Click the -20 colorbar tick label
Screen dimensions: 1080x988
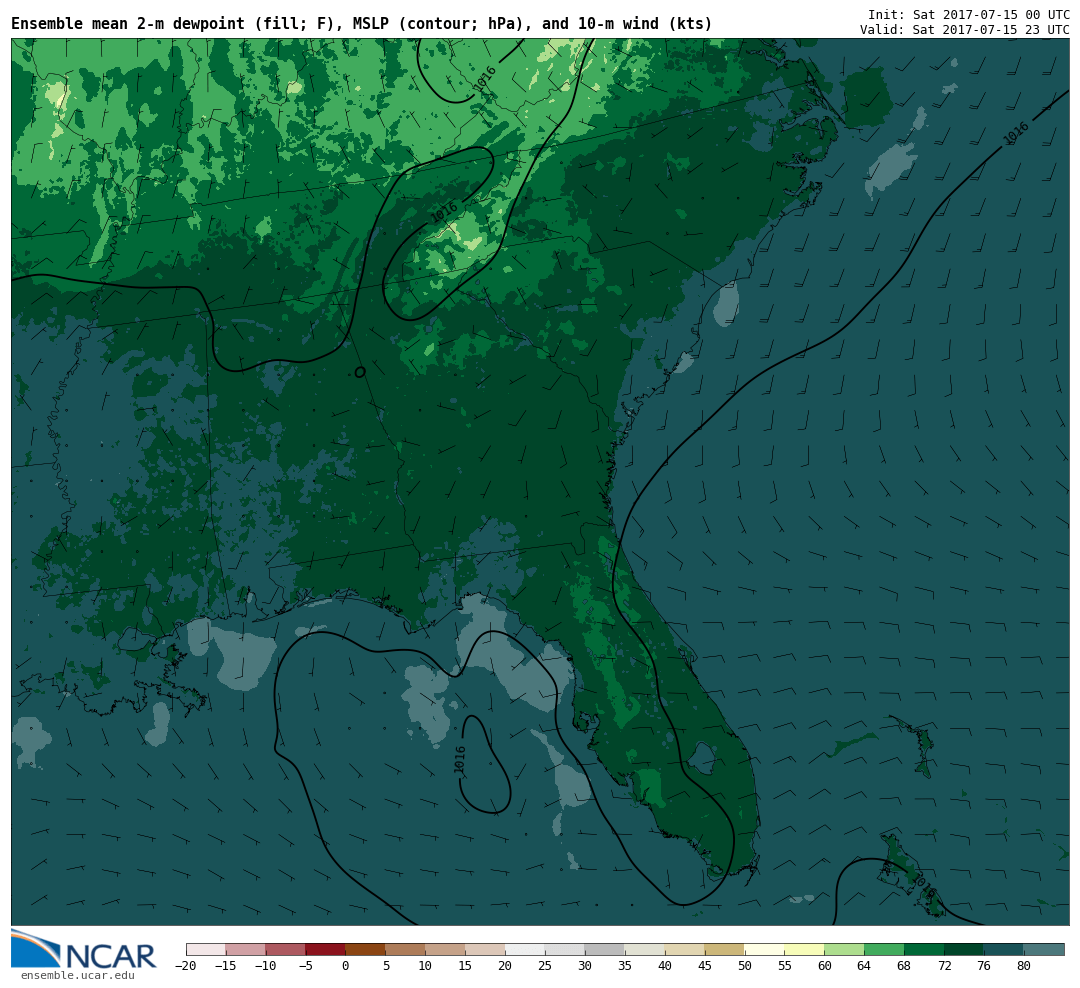[x=185, y=966]
